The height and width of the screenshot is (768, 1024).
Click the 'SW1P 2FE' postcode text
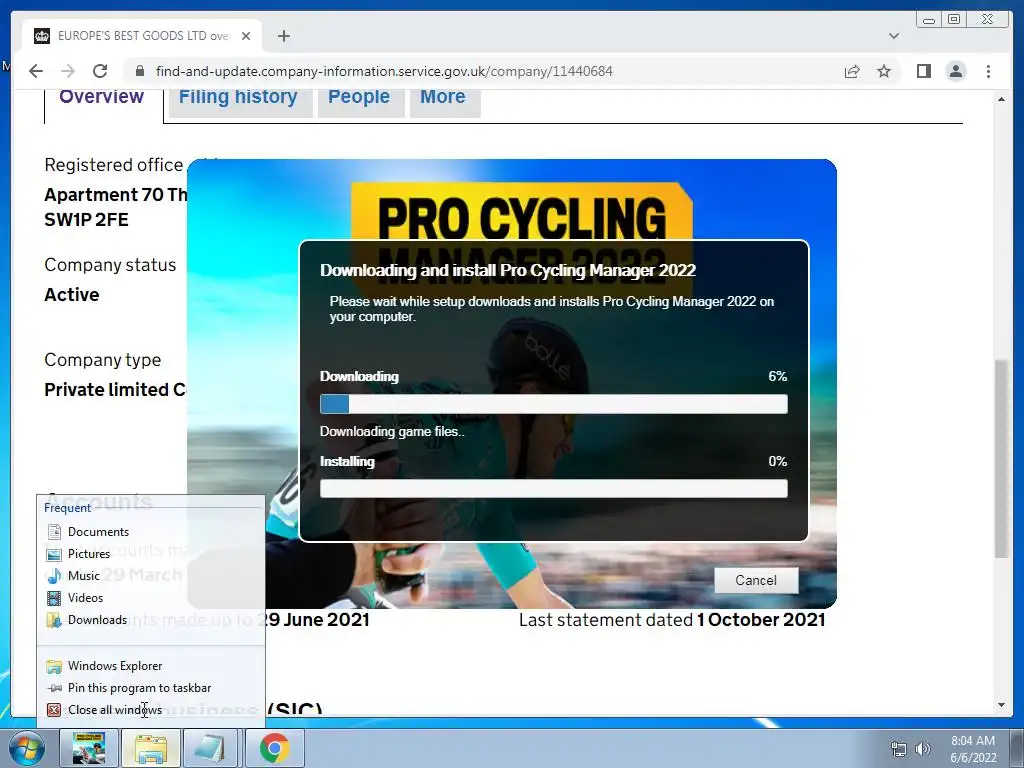(86, 220)
